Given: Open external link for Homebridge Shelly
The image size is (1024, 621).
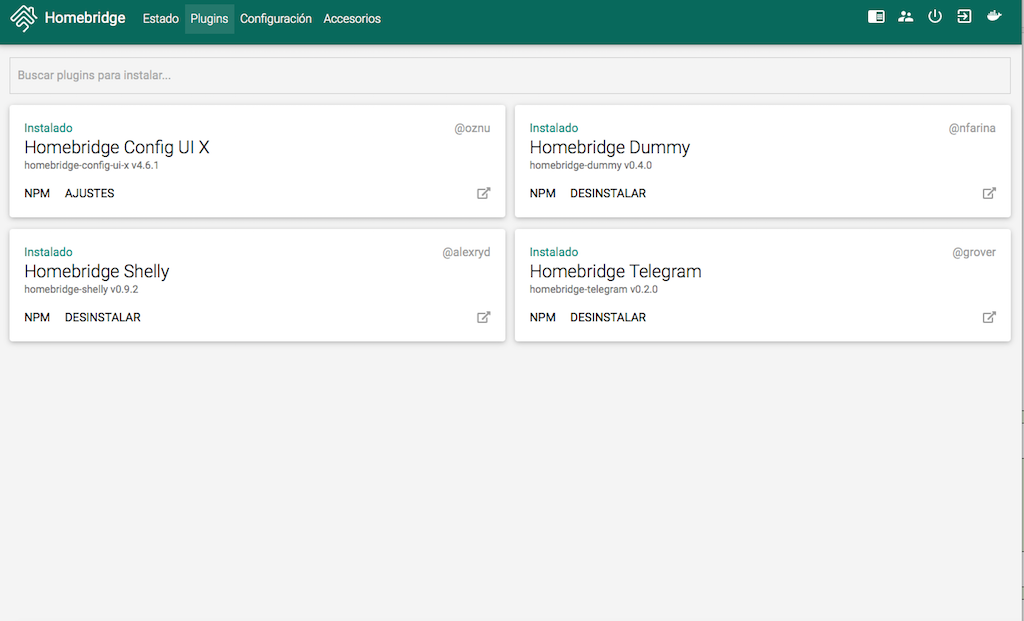Looking at the screenshot, I should point(484,317).
